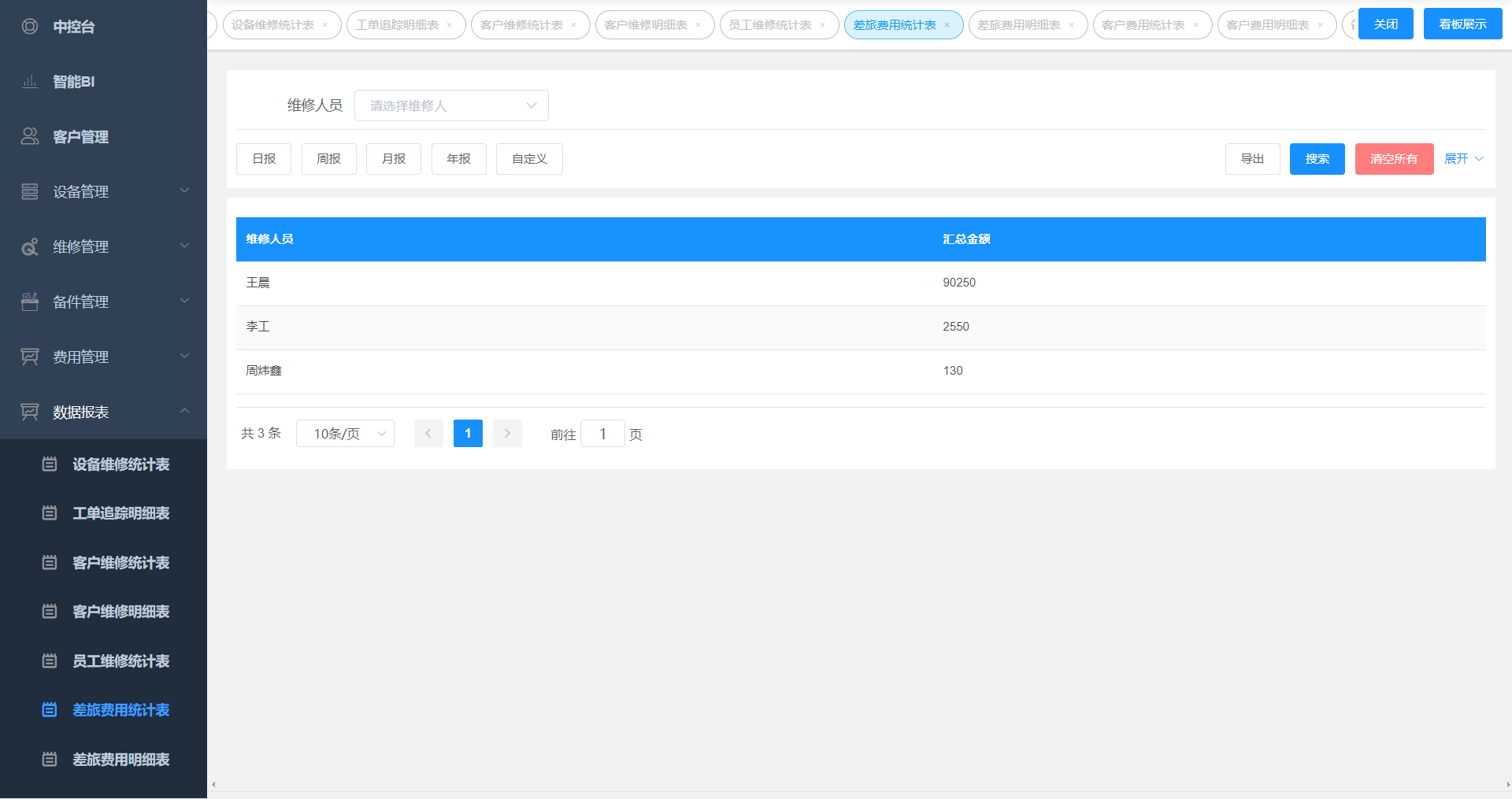Click the 智能BI bar chart icon
Image resolution: width=1512 pixels, height=799 pixels.
tap(30, 82)
